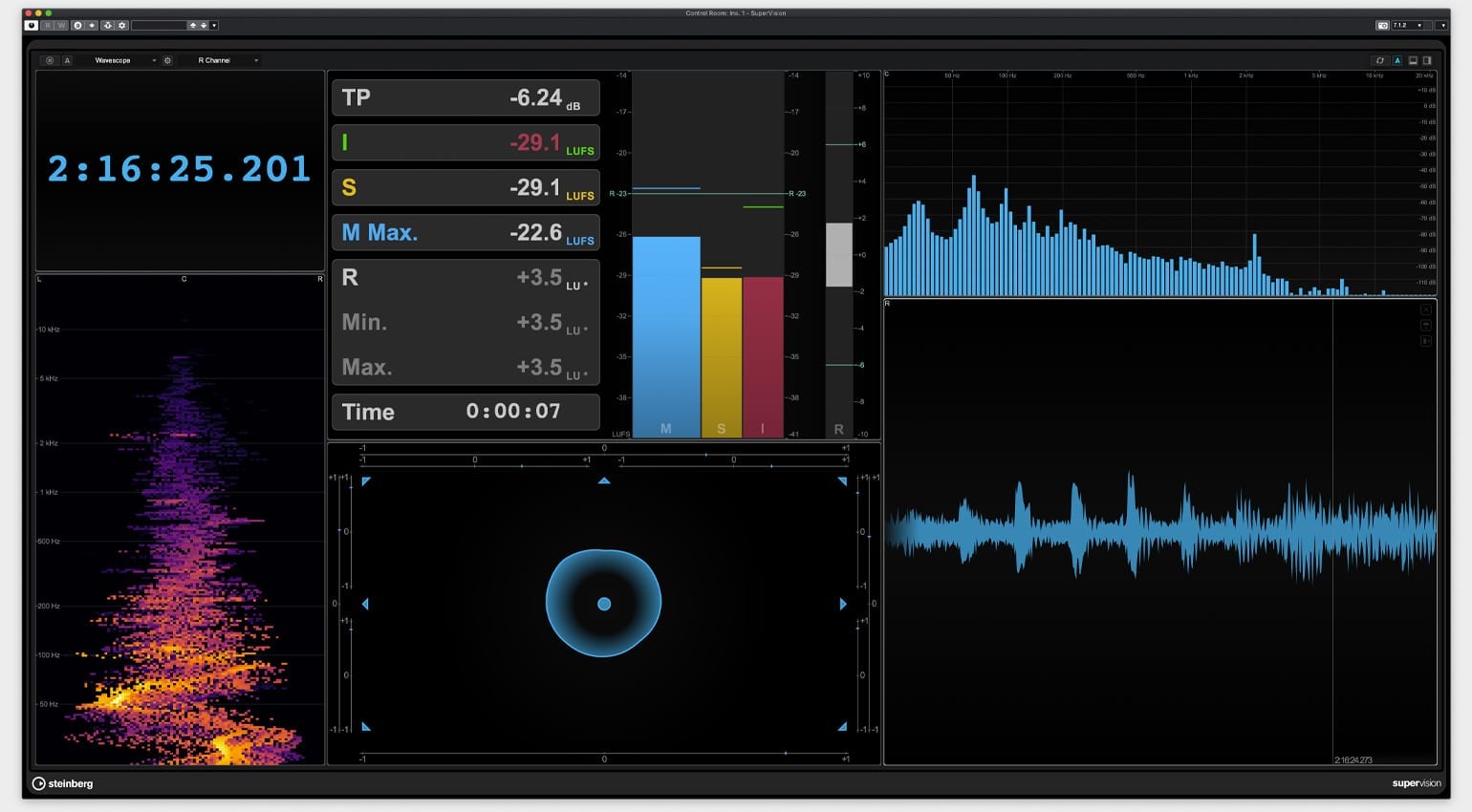Load next preset with down arrow
This screenshot has width=1472, height=812.
click(x=204, y=26)
